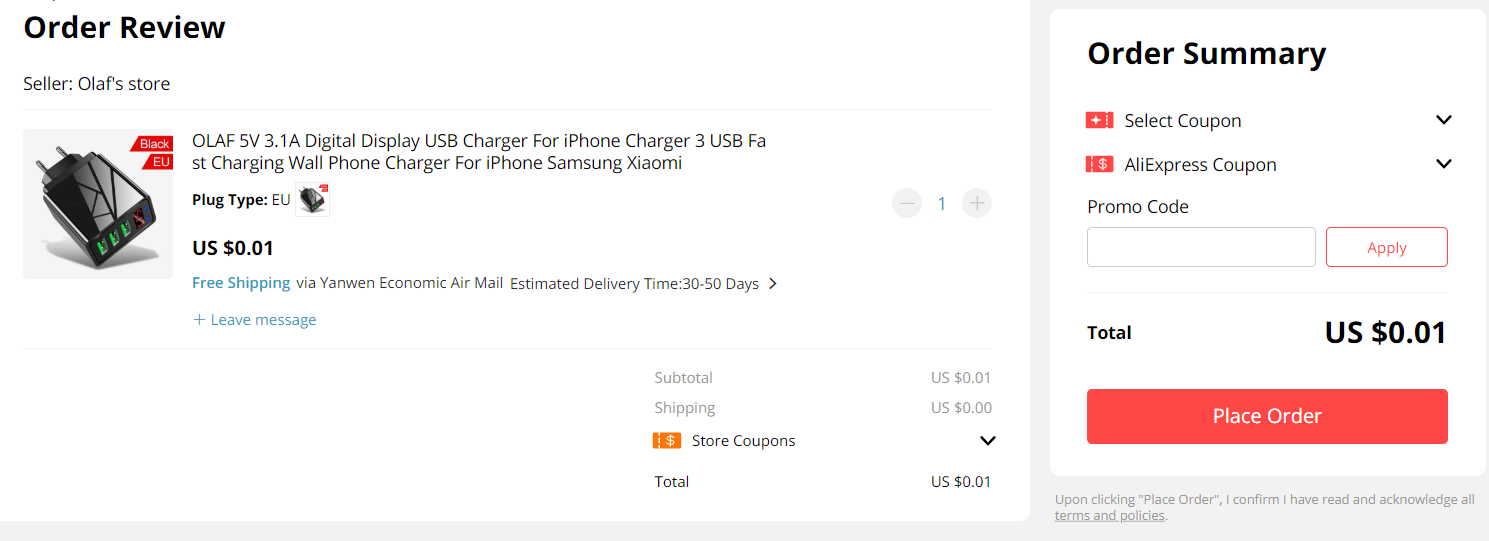
Task: Click the Place Order button
Action: point(1267,416)
